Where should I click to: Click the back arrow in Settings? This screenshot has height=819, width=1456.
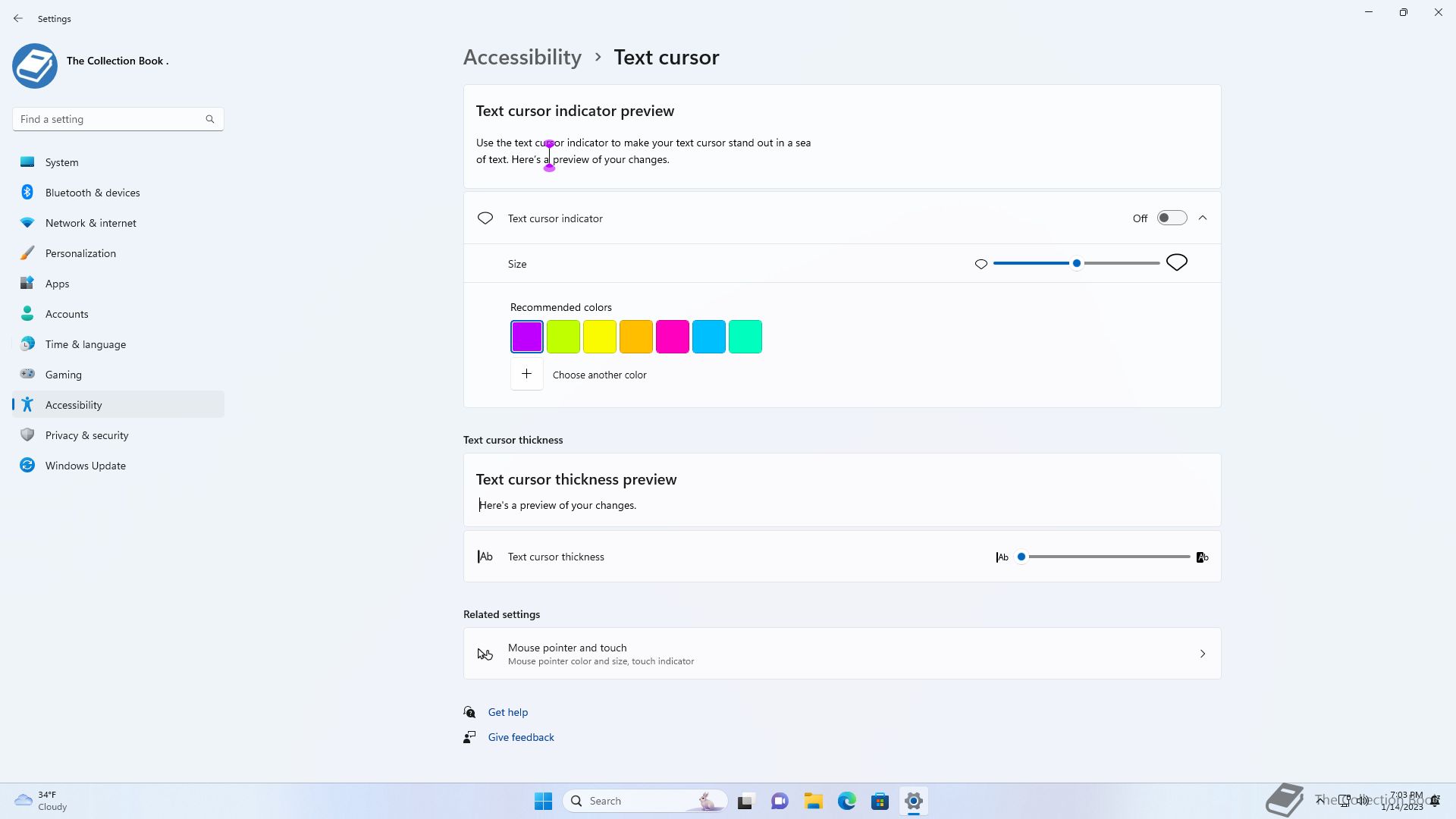18,18
